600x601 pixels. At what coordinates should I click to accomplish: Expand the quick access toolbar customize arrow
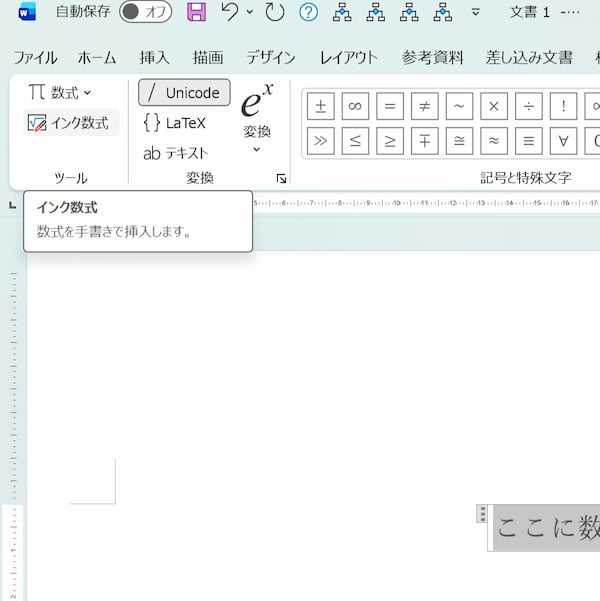point(475,12)
